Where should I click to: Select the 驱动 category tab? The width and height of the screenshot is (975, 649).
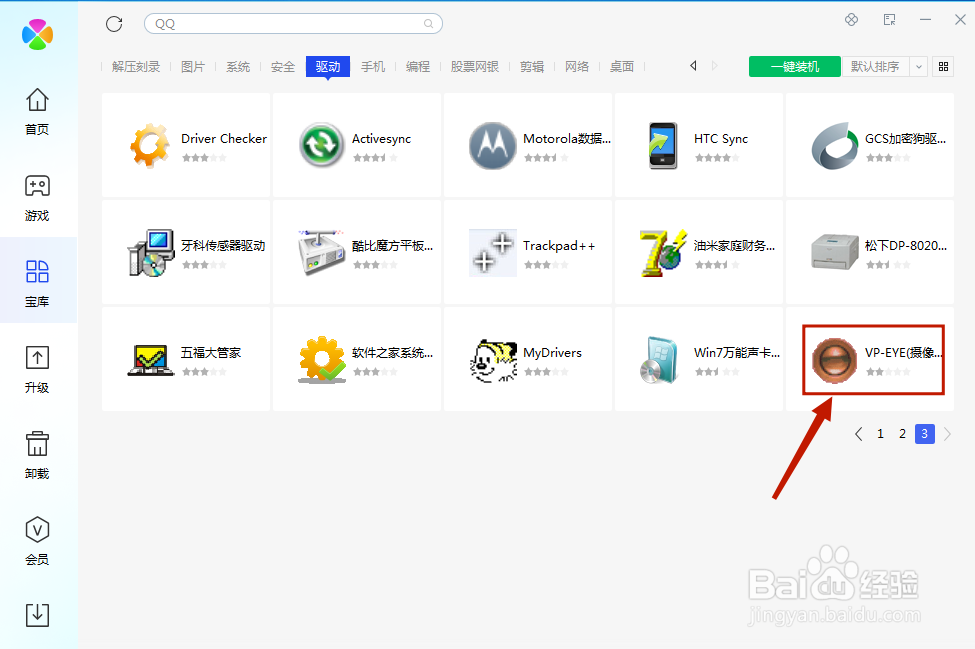click(x=328, y=67)
